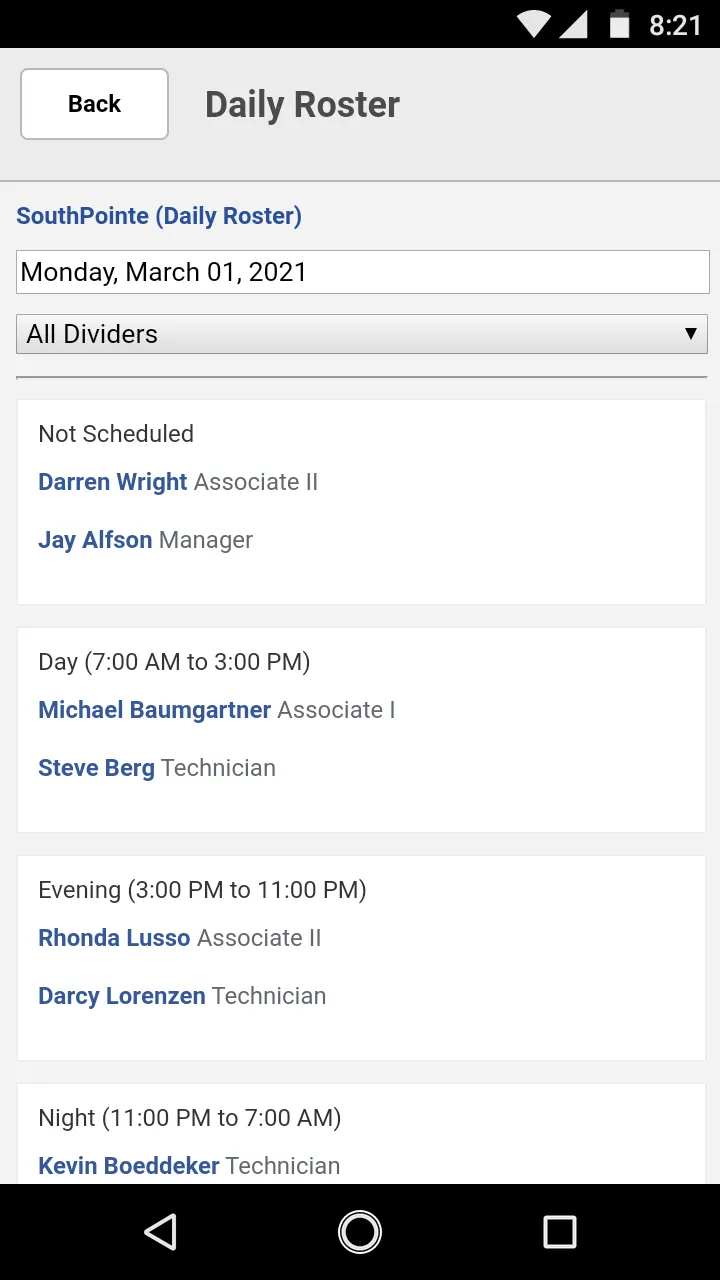The width and height of the screenshot is (720, 1280).
Task: Select Kevin Boeddeker in Night shift
Action: click(x=128, y=1166)
